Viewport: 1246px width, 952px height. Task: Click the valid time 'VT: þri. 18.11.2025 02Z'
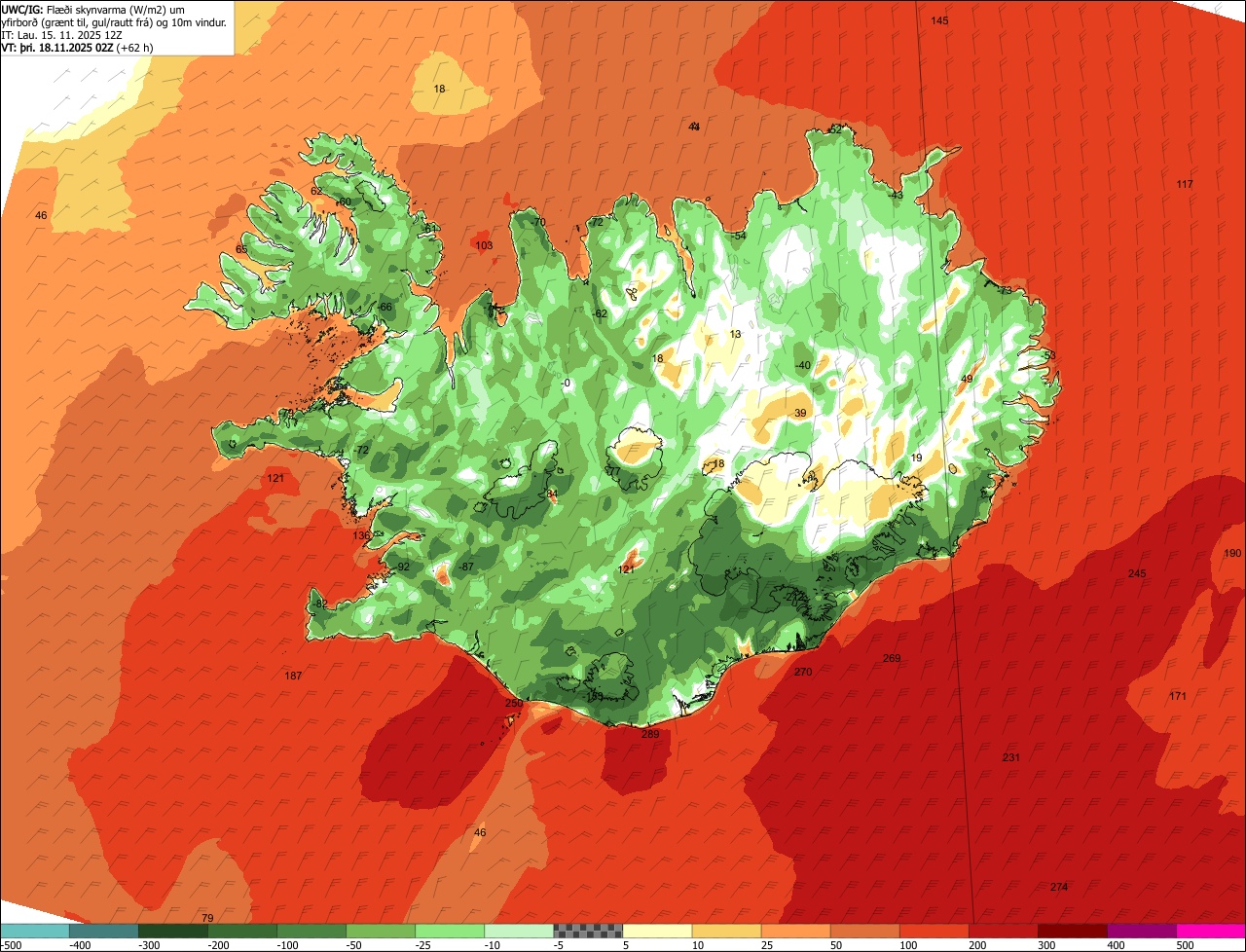tap(56, 47)
